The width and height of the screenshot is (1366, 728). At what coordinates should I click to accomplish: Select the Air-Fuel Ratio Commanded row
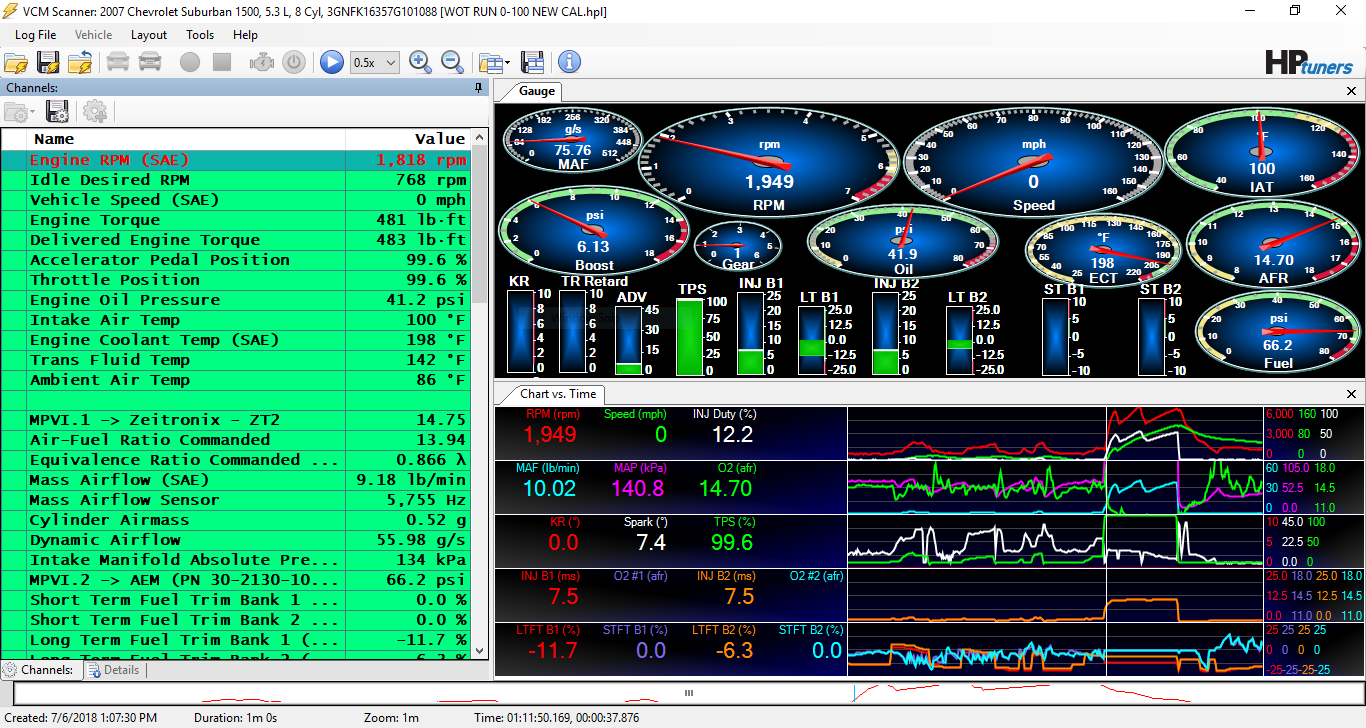[235, 440]
